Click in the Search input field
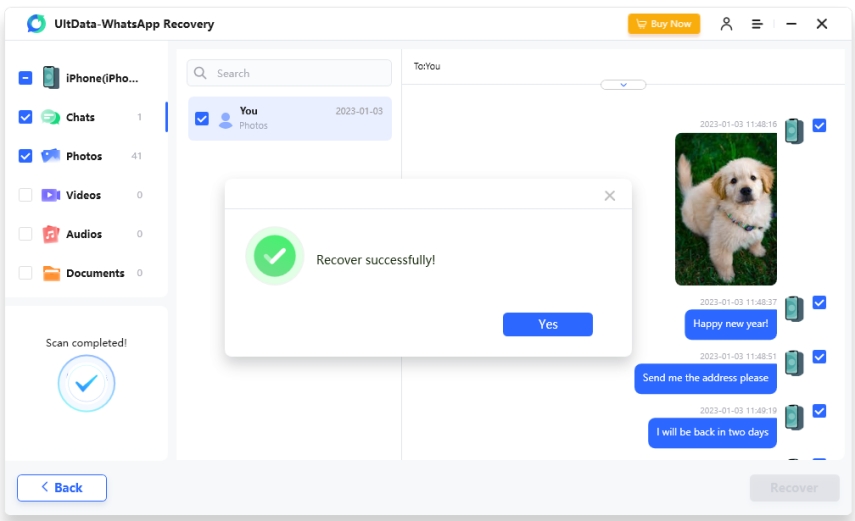Screen dimensions: 855x521 coord(289,73)
